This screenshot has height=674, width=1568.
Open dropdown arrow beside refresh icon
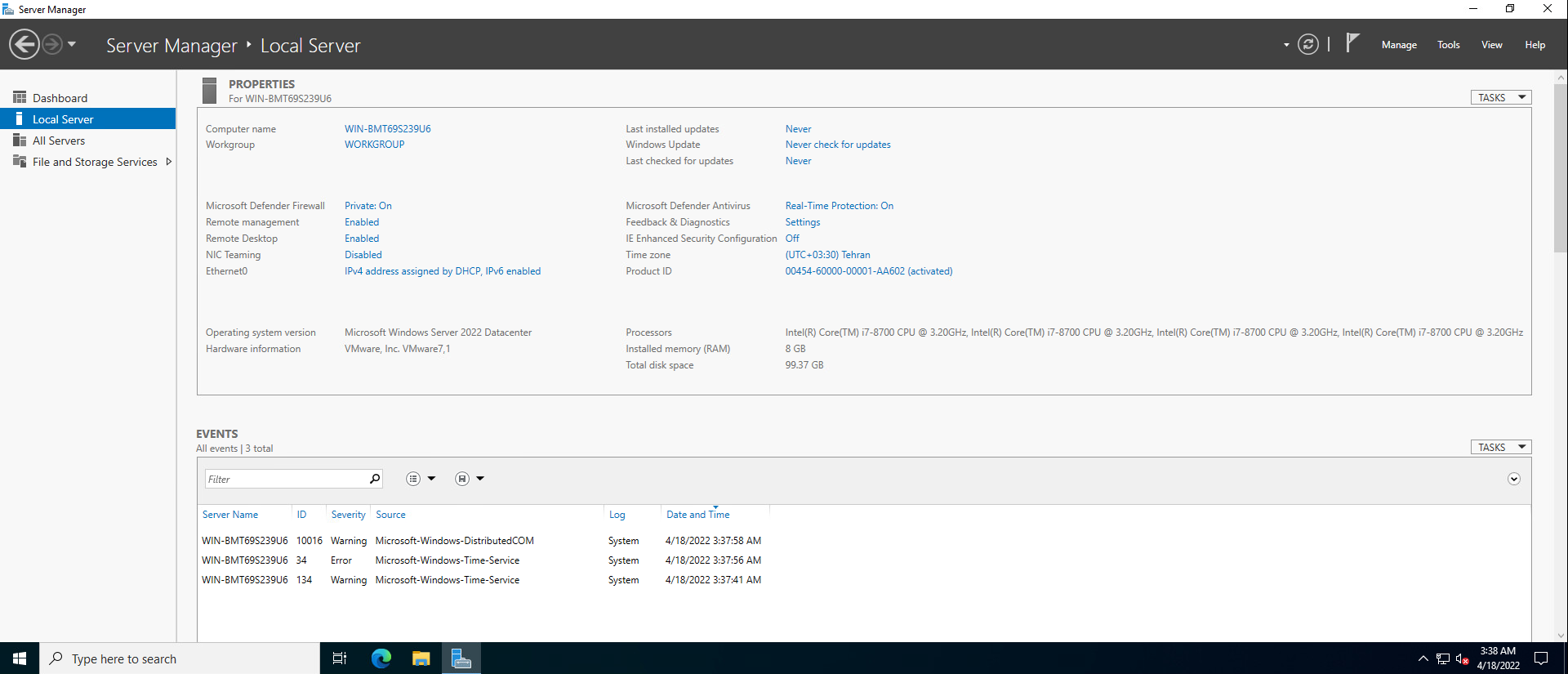pyautogui.click(x=1286, y=45)
